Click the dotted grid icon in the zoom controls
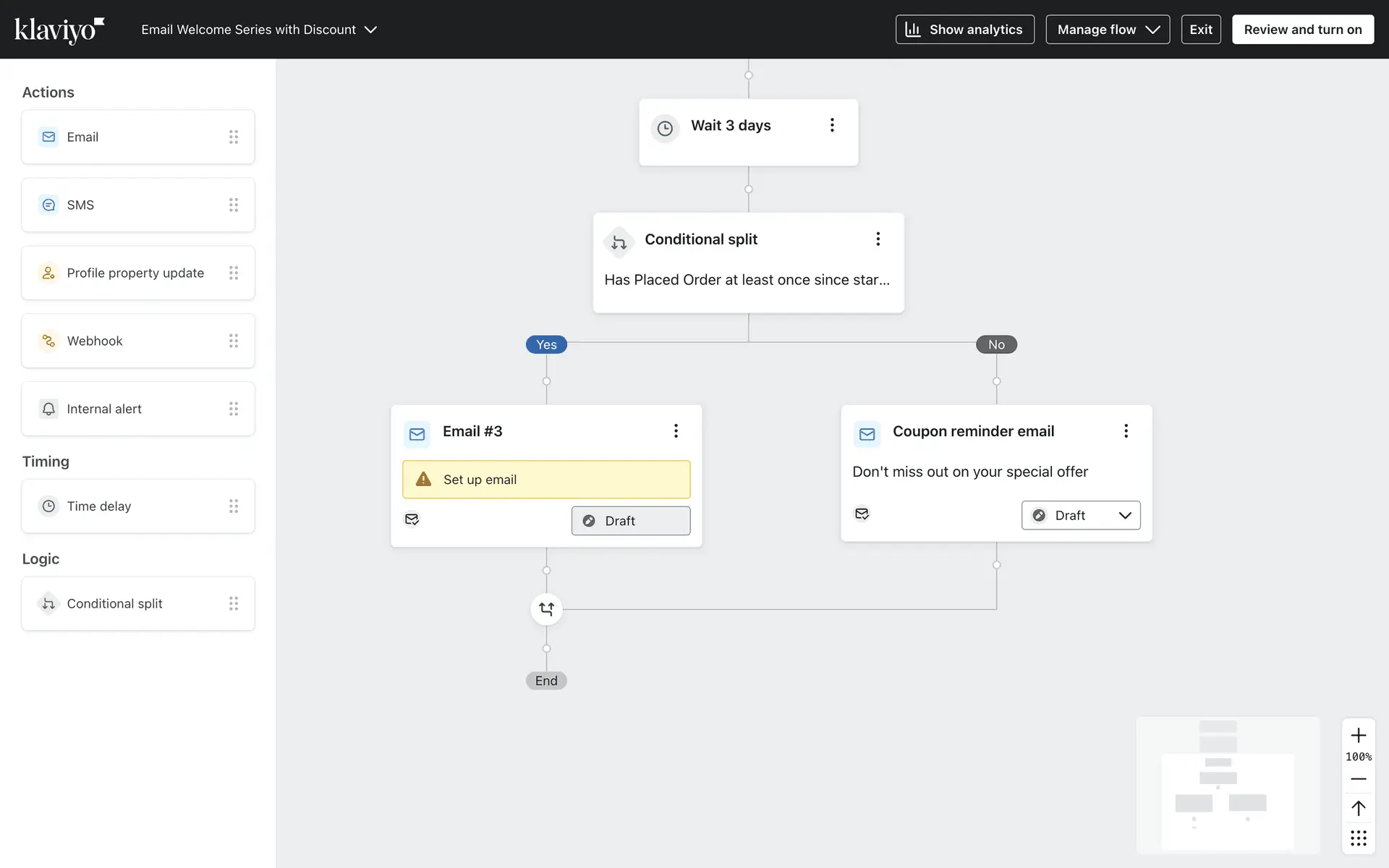 tap(1358, 838)
